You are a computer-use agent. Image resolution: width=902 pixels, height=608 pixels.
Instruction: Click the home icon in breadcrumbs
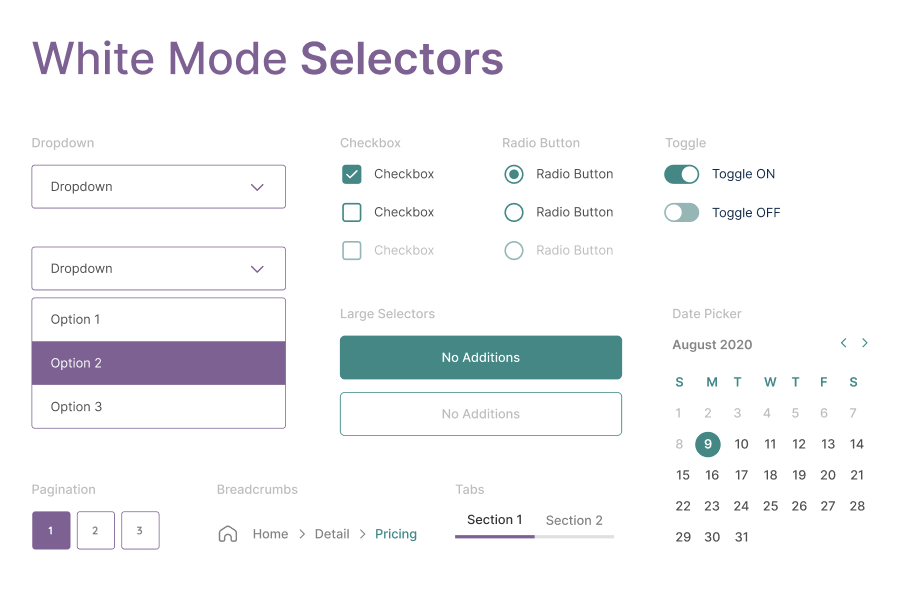coord(228,534)
